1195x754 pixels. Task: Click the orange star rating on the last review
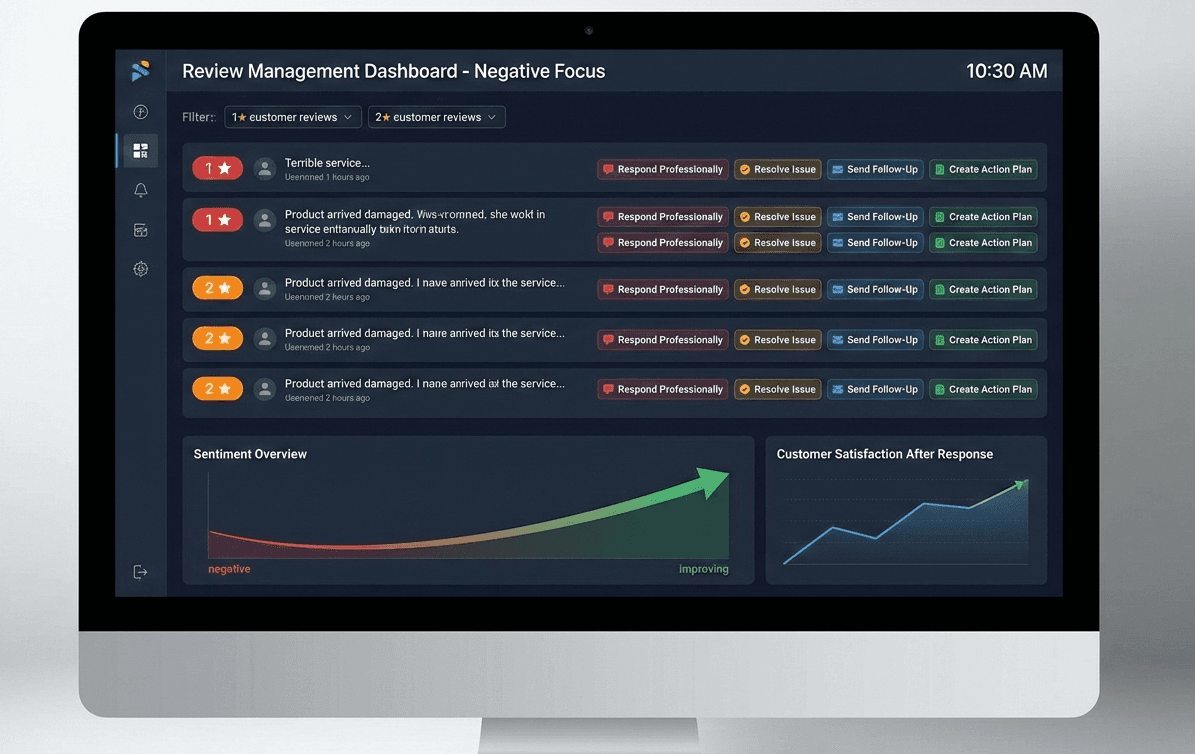[217, 387]
